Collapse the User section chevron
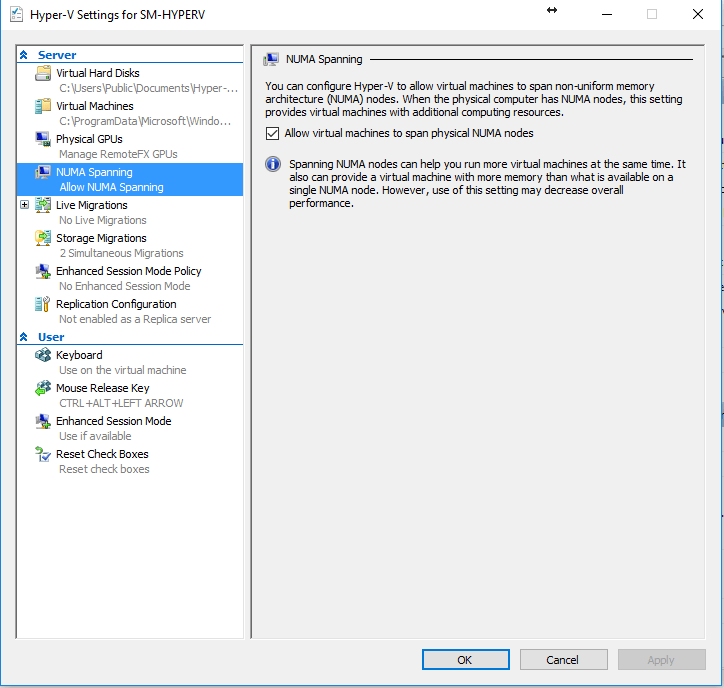The height and width of the screenshot is (688, 724). [x=24, y=337]
